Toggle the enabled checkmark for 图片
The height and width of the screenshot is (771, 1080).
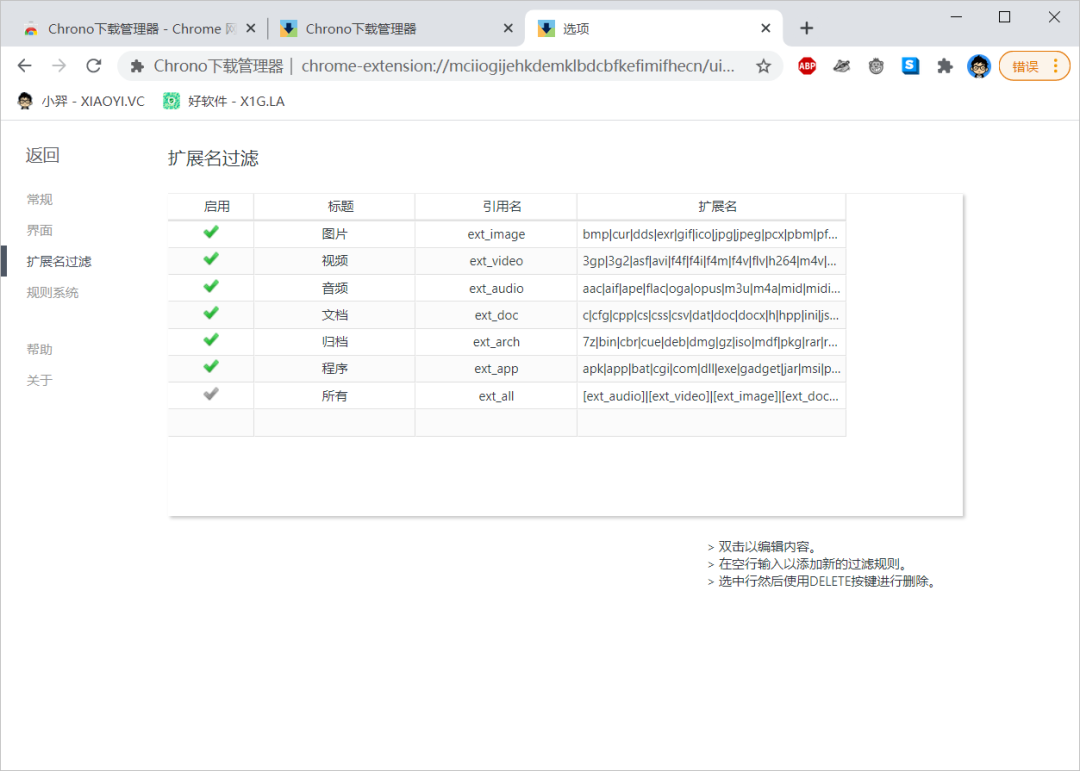click(x=211, y=232)
